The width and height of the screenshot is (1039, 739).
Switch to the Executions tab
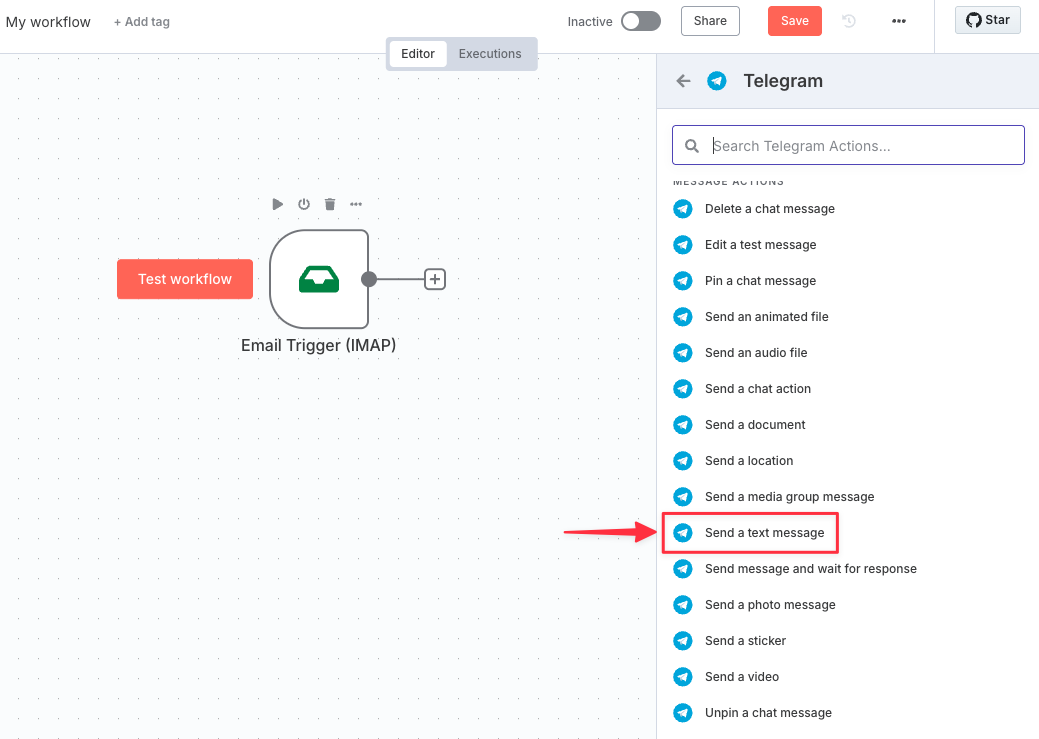tap(490, 54)
